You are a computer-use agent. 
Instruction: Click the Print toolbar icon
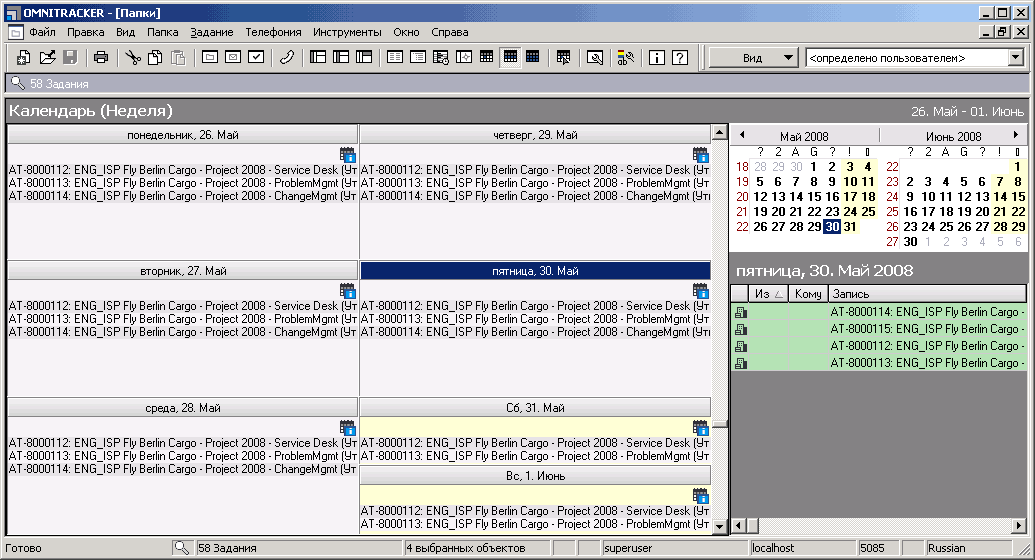point(100,57)
